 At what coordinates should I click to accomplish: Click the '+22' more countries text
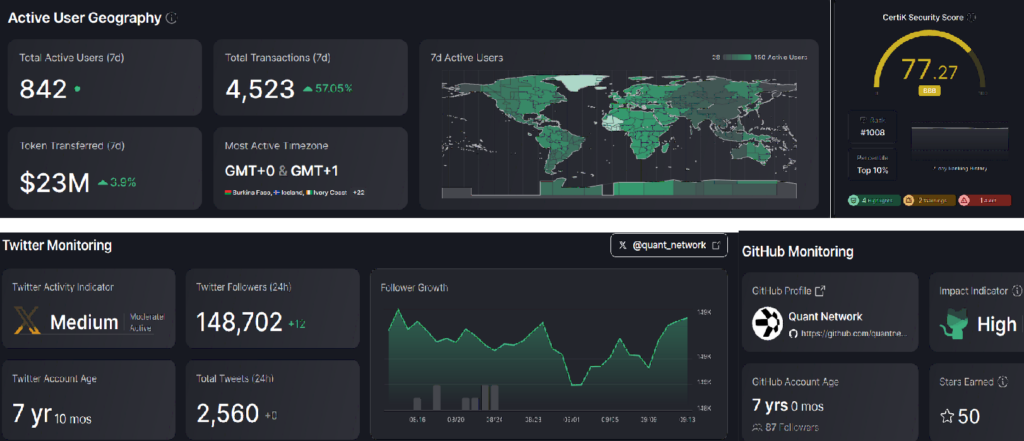tap(359, 194)
